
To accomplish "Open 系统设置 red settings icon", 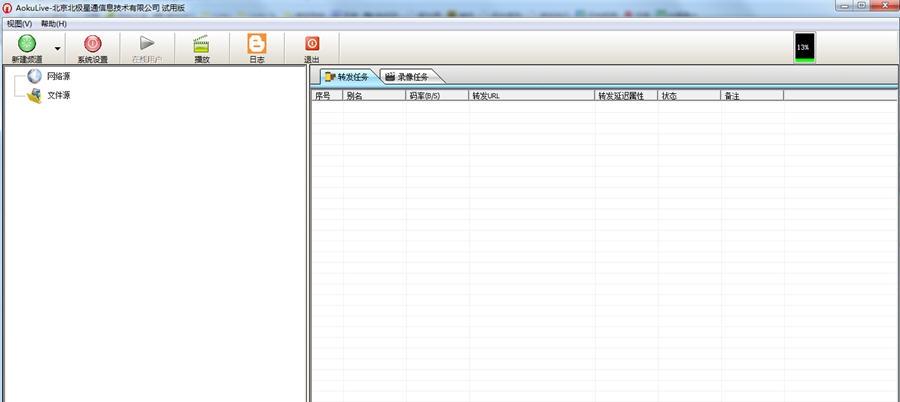I will (92, 44).
